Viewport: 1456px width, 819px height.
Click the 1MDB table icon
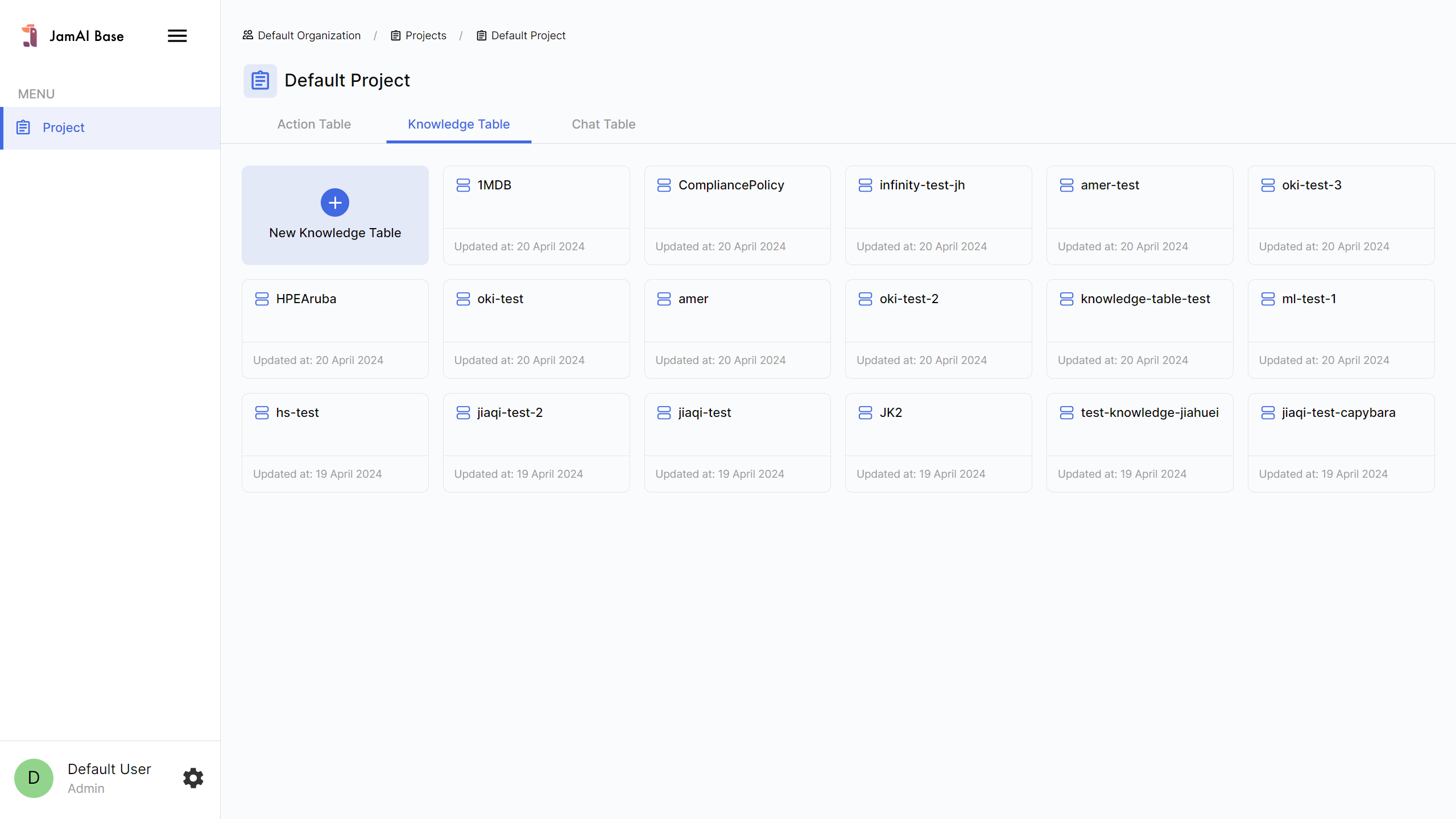point(463,185)
